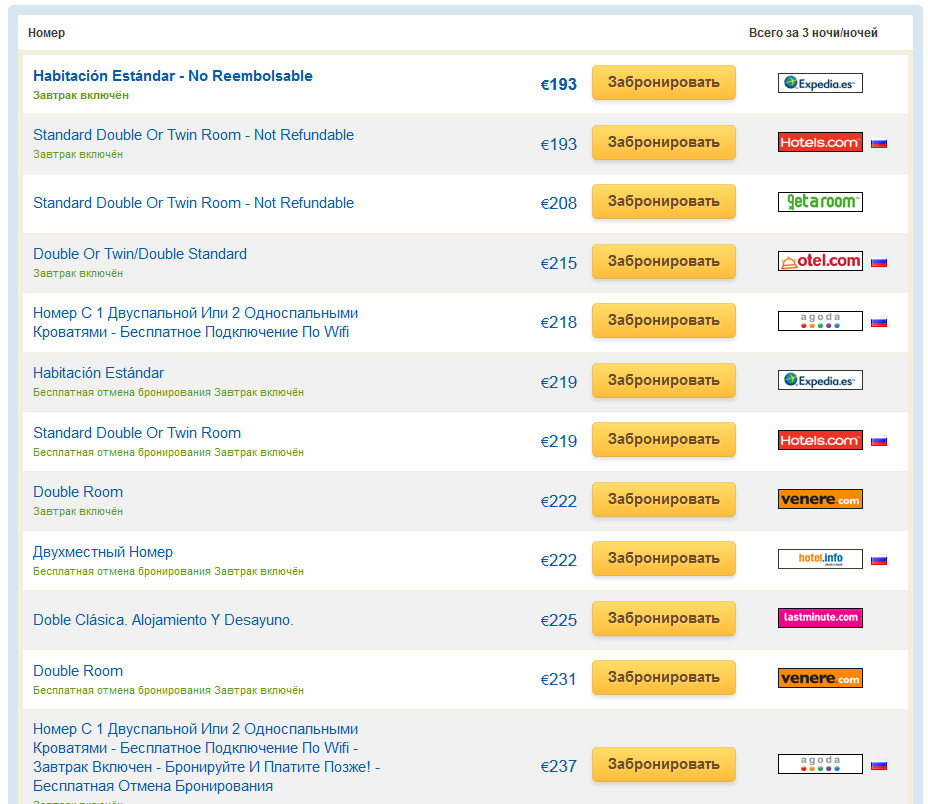
Task: Open Doble Clásica. Alojamiento Y Desayuno link
Action: (x=163, y=620)
